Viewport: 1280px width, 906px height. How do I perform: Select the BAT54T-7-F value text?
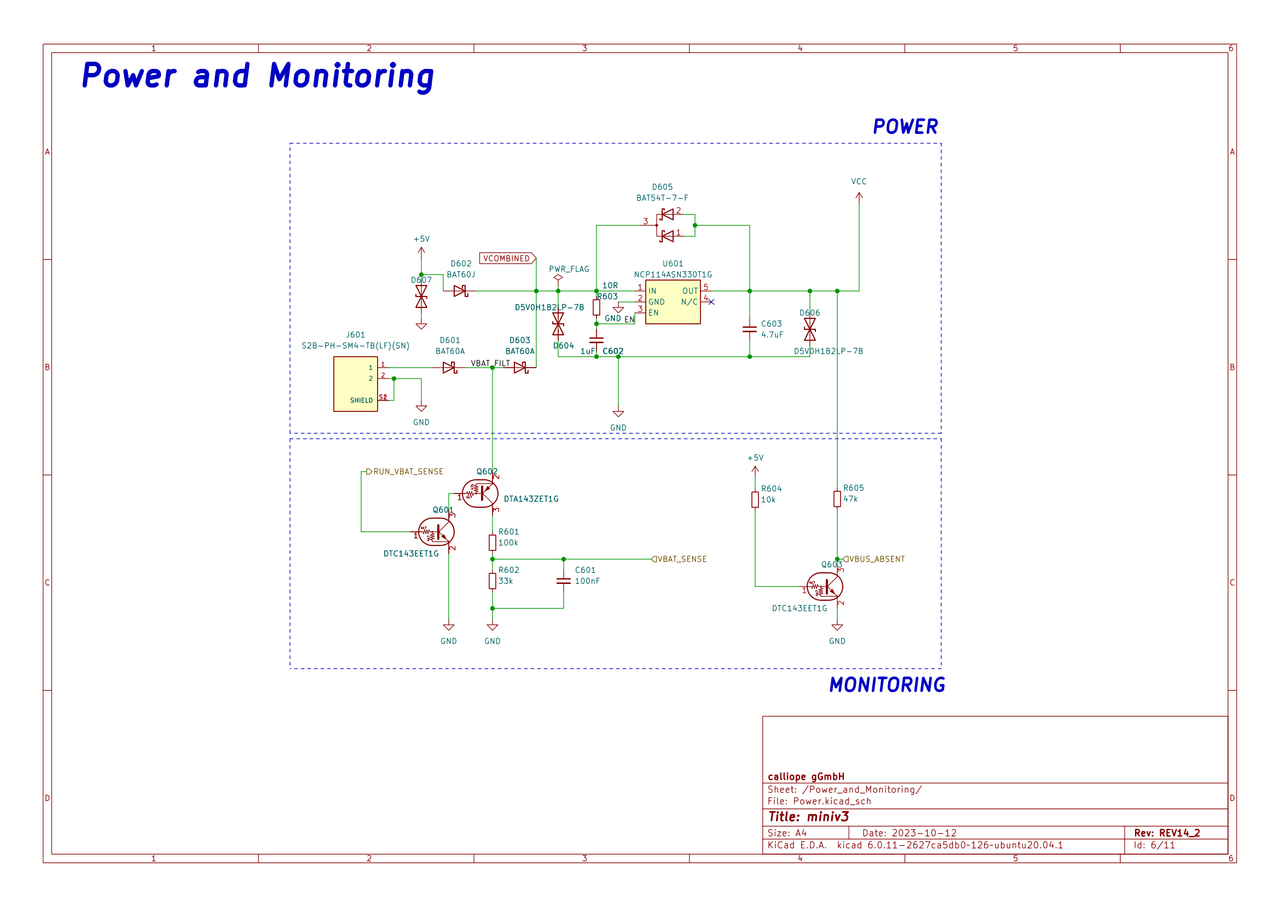coord(662,198)
